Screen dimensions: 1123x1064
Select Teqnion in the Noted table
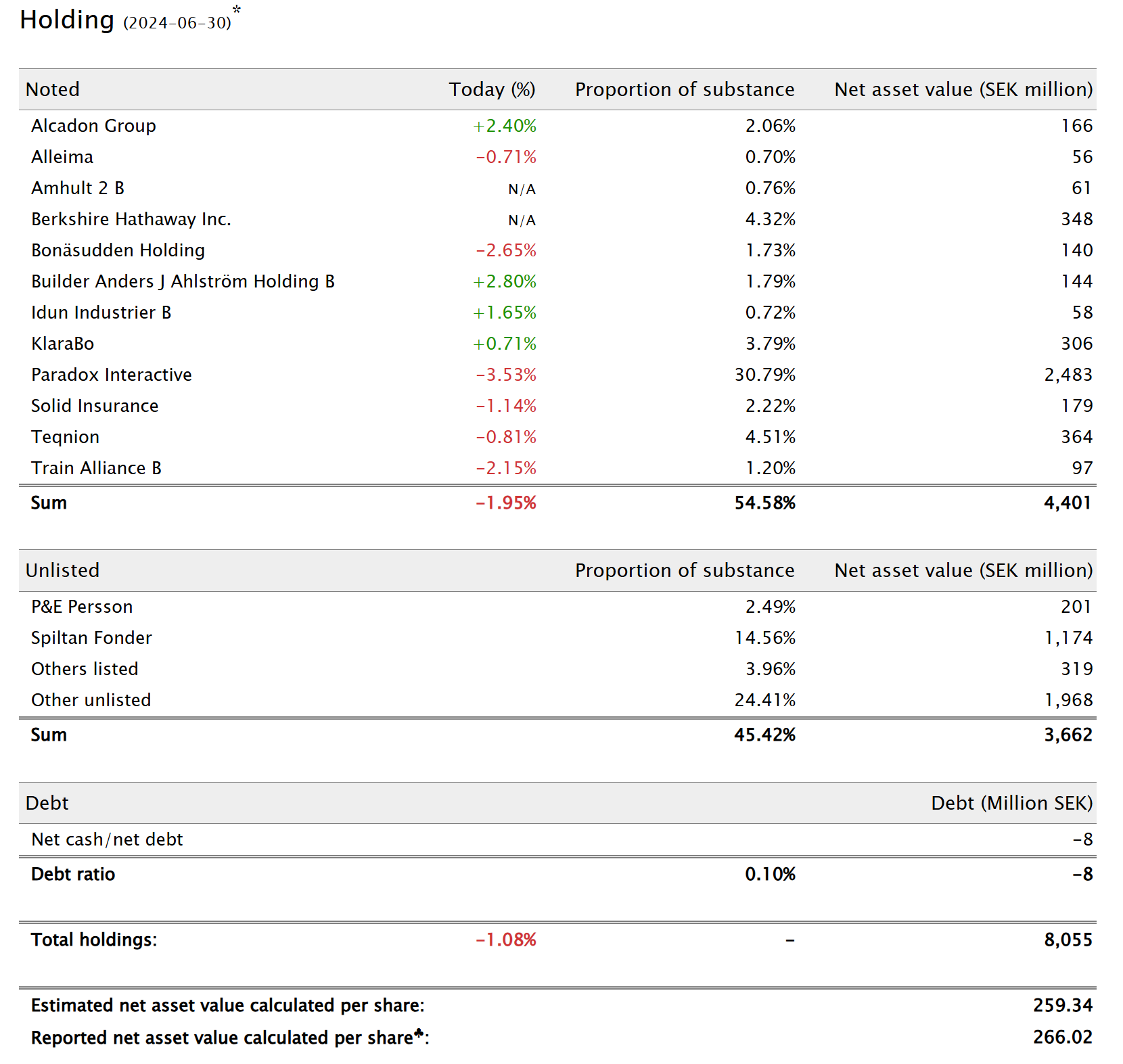65,437
